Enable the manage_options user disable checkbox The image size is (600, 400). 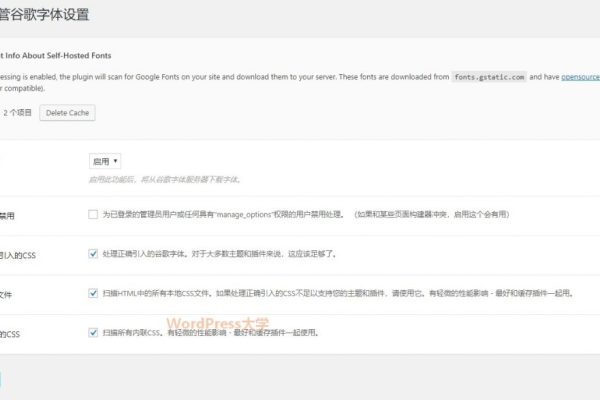[x=93, y=214]
